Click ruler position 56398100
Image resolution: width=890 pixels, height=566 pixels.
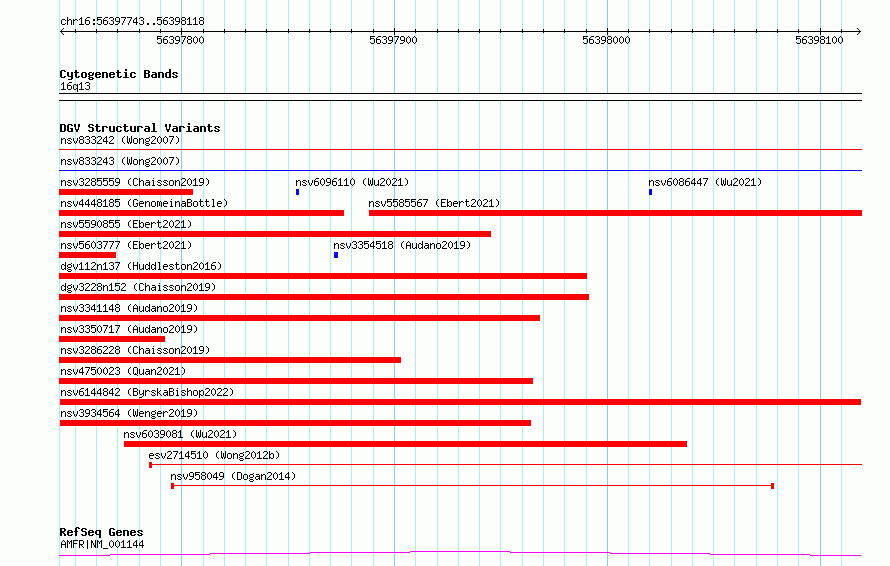coord(819,40)
